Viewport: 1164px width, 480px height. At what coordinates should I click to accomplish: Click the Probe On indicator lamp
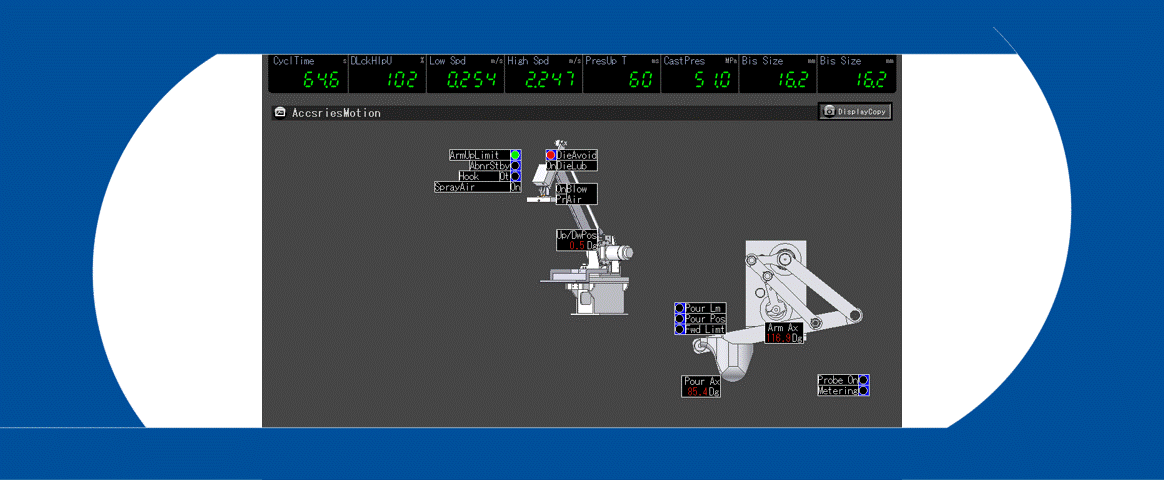863,380
